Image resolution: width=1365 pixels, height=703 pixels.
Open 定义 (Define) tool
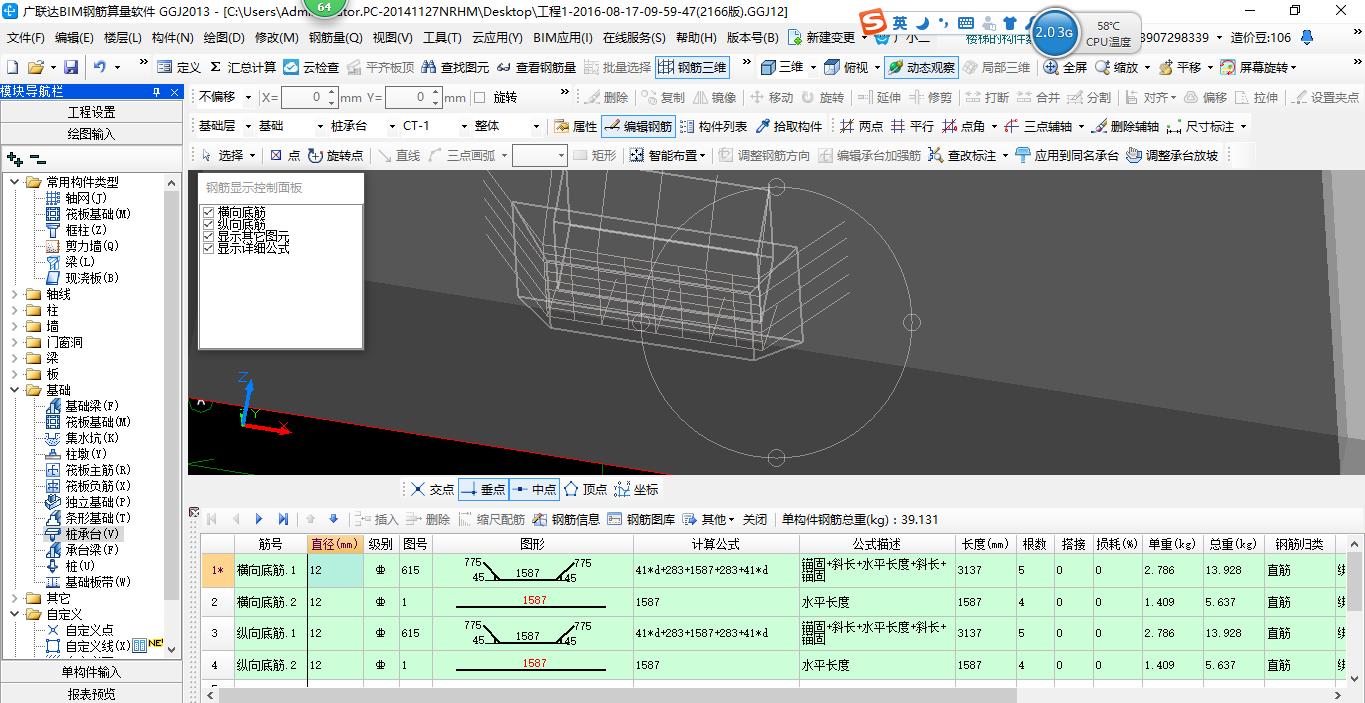[179, 67]
